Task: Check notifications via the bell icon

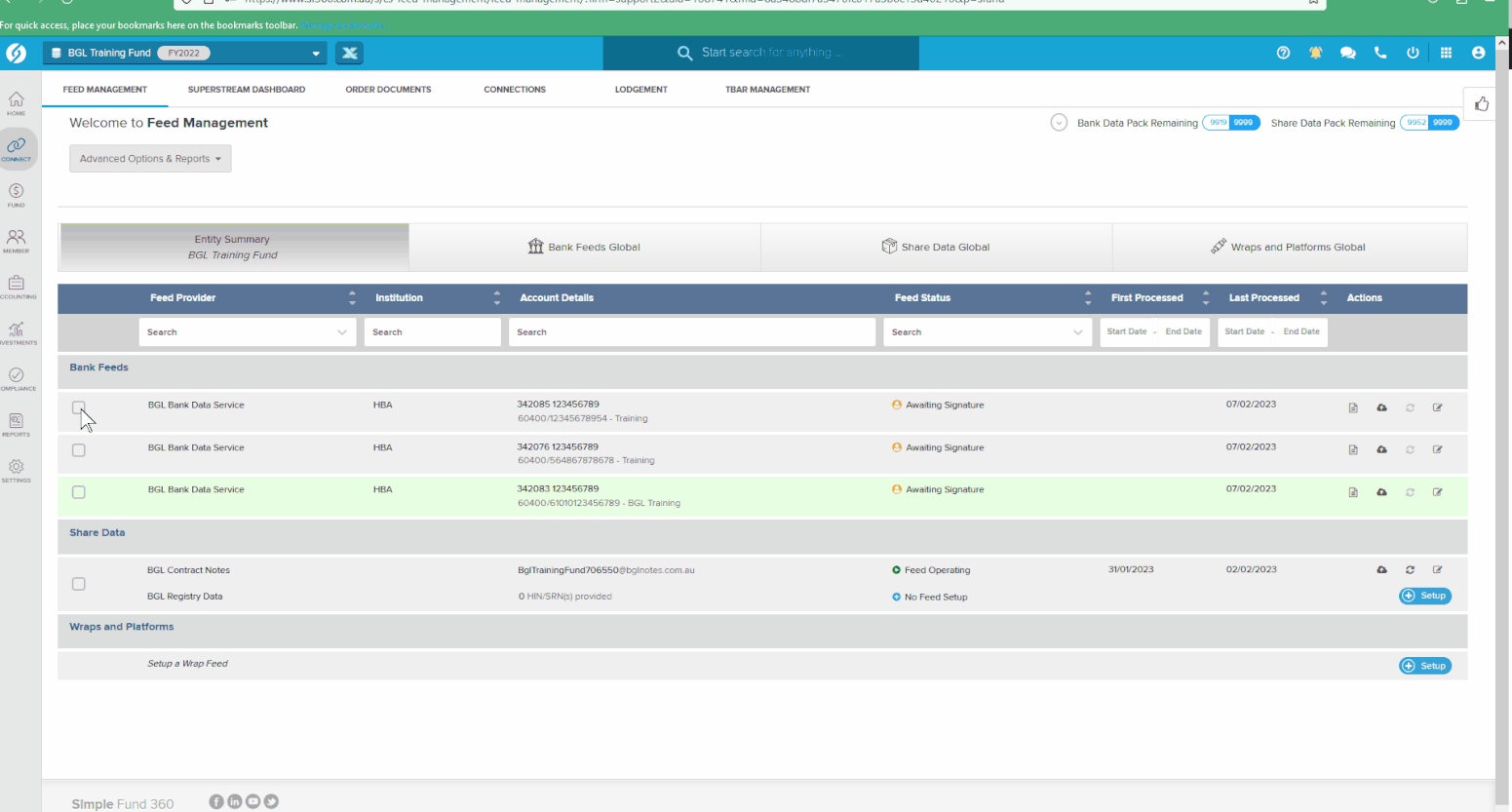Action: (1315, 53)
